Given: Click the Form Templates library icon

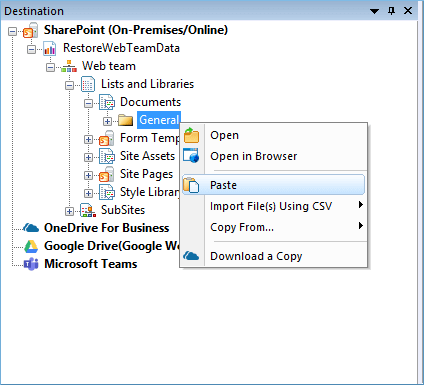Looking at the screenshot, I should pos(107,138).
